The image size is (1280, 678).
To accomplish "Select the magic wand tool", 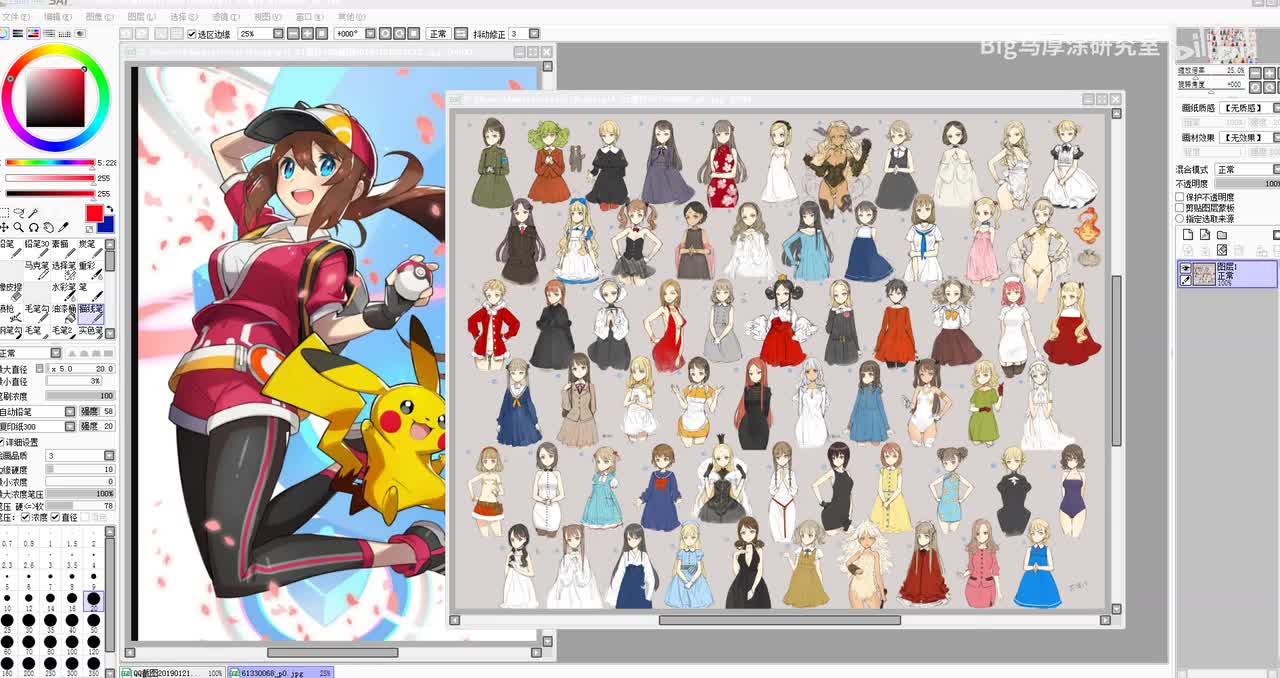I will point(33,213).
